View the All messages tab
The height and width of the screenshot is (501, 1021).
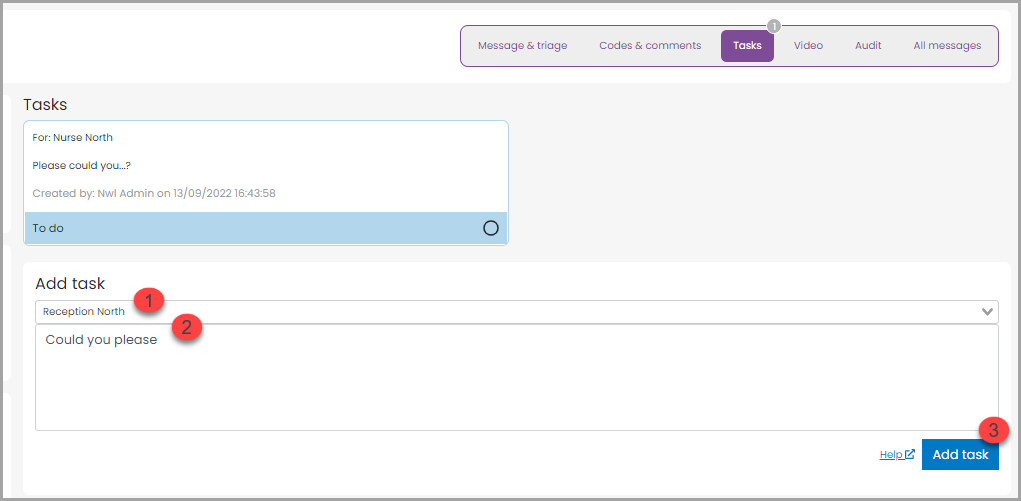(947, 46)
